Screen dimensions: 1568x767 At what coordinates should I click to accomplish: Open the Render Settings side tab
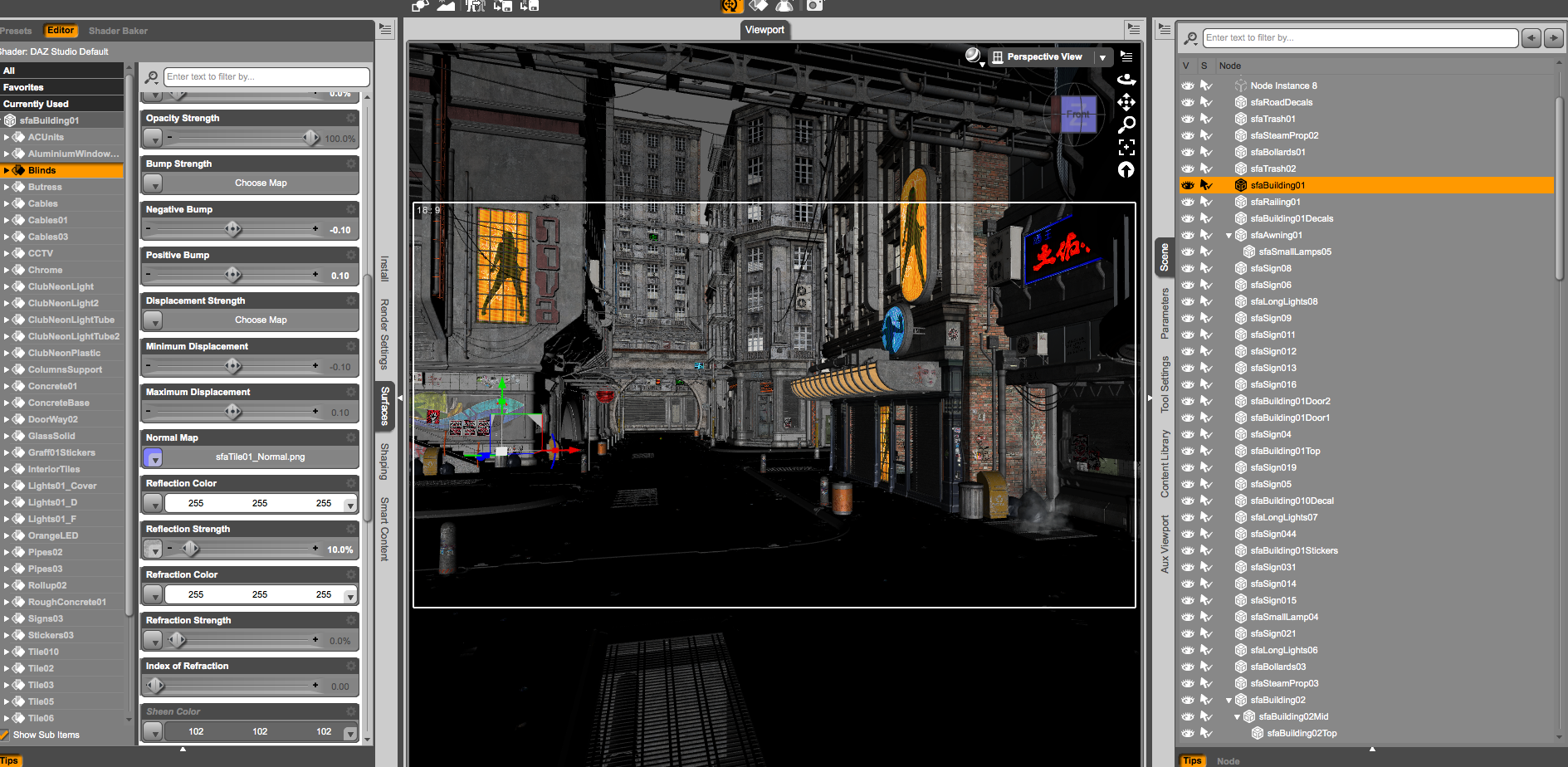384,334
